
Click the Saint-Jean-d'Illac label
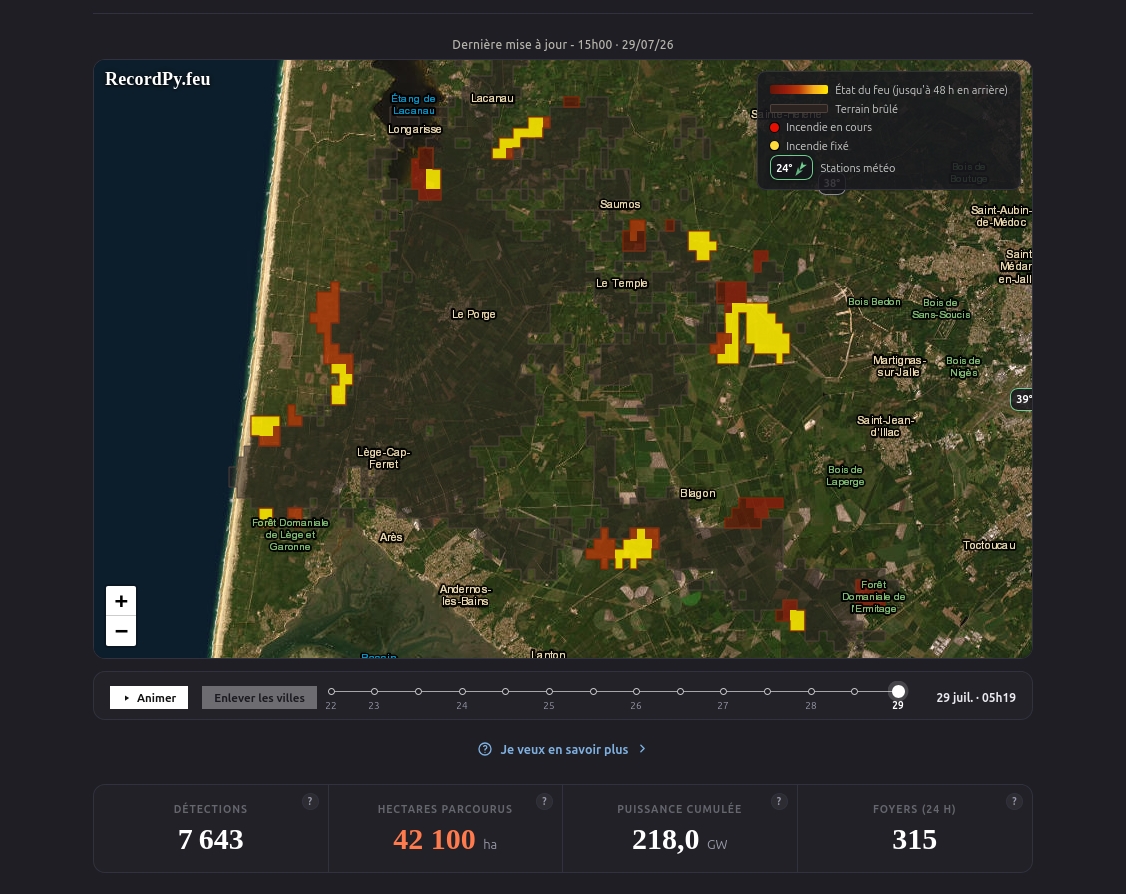[x=885, y=426]
